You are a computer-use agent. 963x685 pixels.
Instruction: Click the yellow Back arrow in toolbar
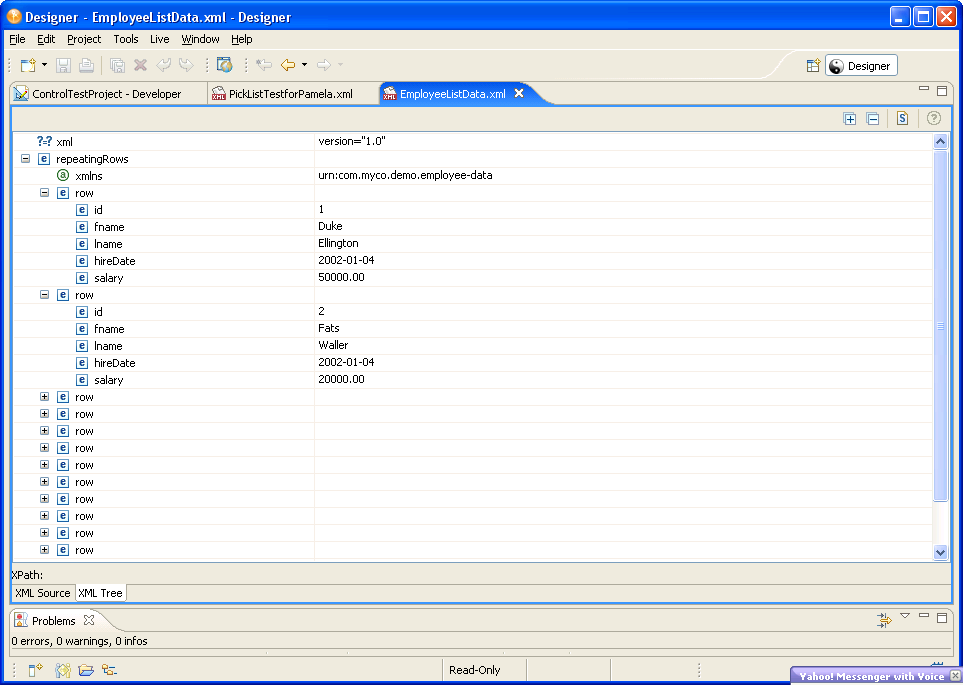pos(288,65)
